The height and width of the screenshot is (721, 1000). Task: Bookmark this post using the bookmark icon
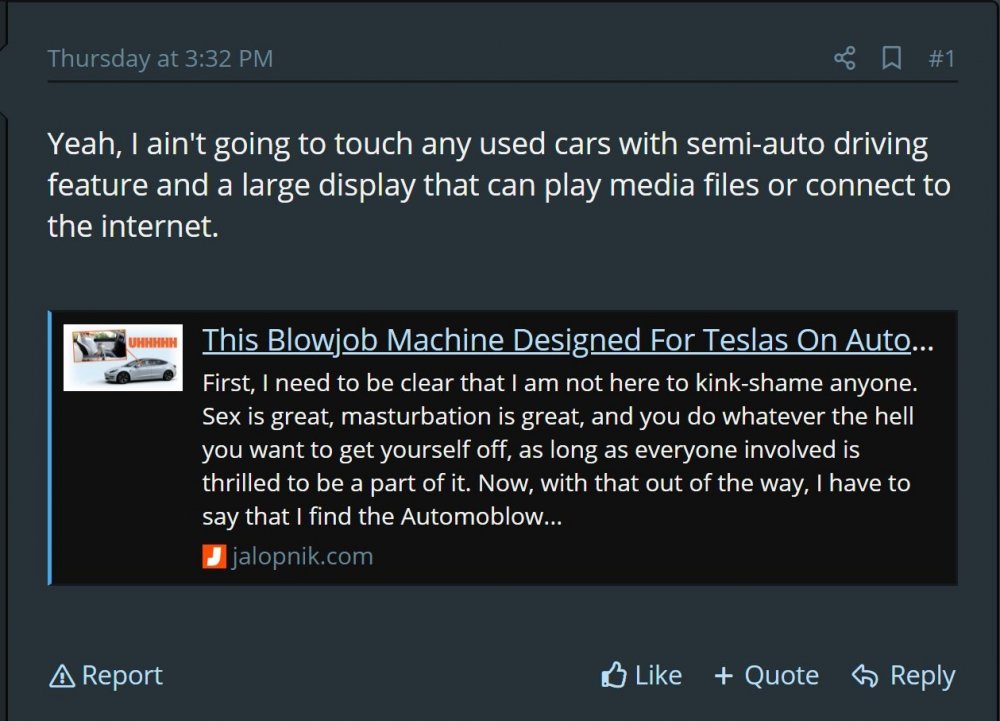coord(891,58)
